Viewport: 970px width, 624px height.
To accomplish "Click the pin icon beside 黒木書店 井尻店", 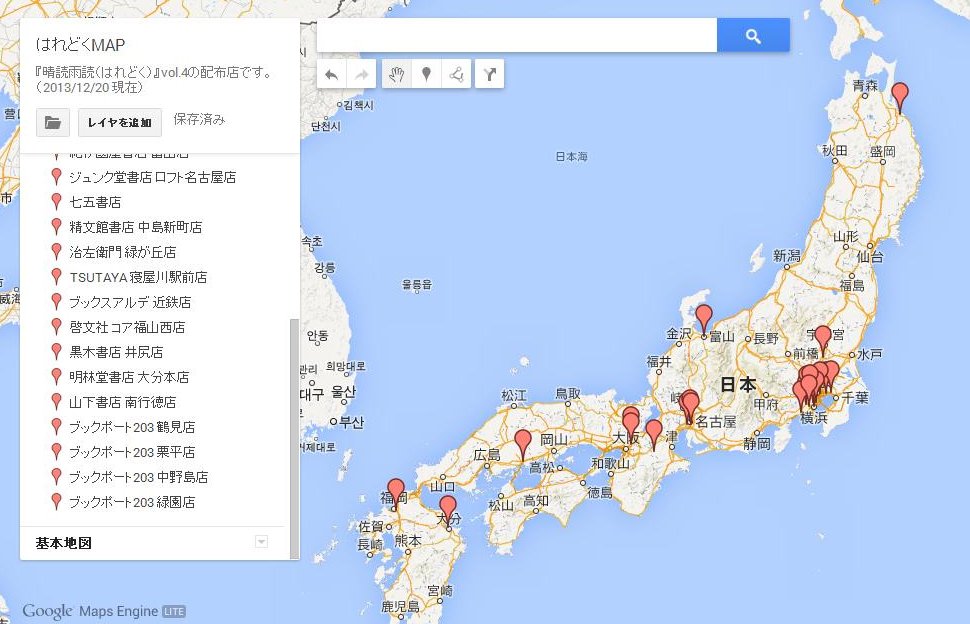I will [x=56, y=352].
